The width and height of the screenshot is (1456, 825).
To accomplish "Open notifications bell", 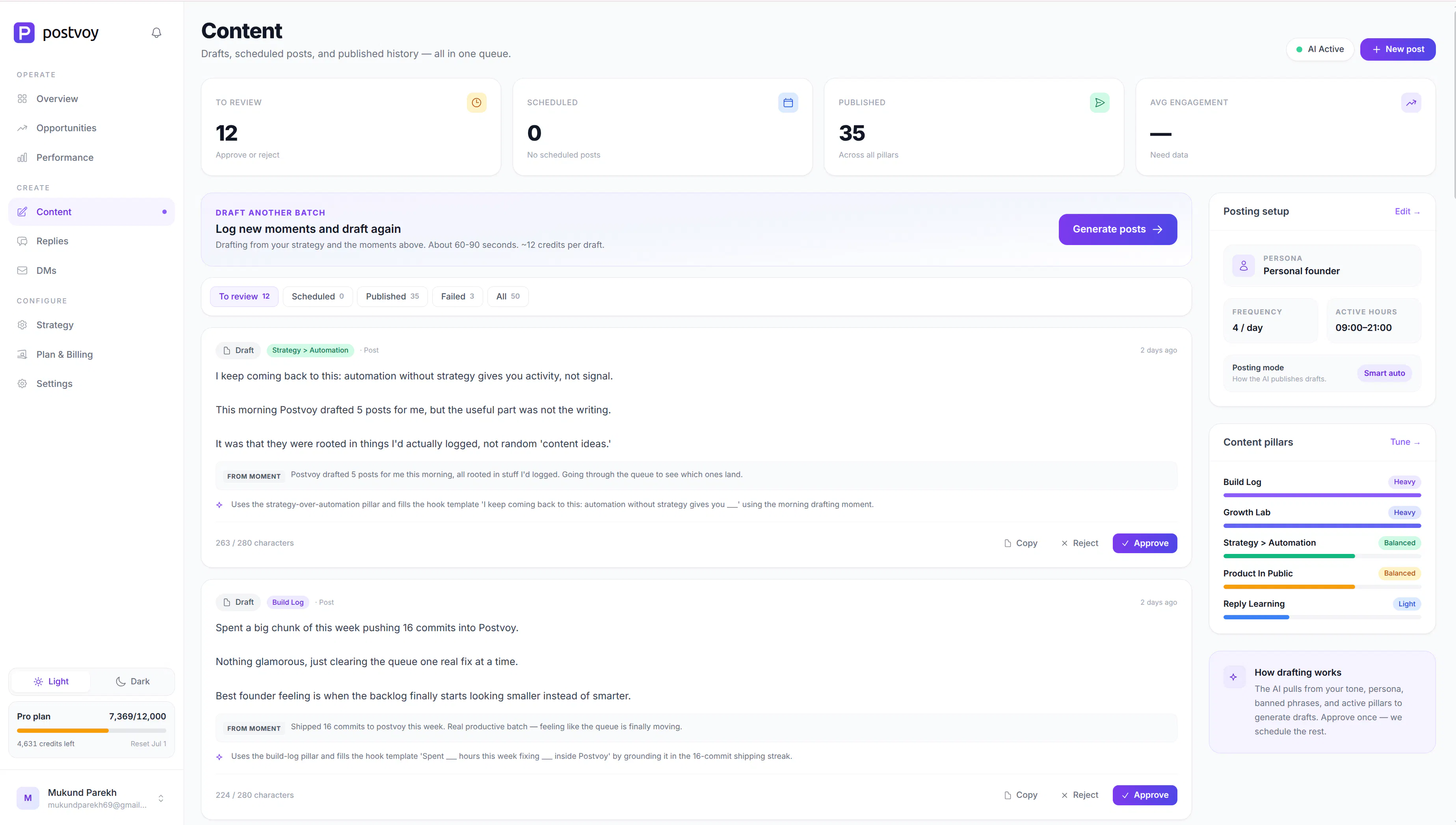I will tap(156, 33).
